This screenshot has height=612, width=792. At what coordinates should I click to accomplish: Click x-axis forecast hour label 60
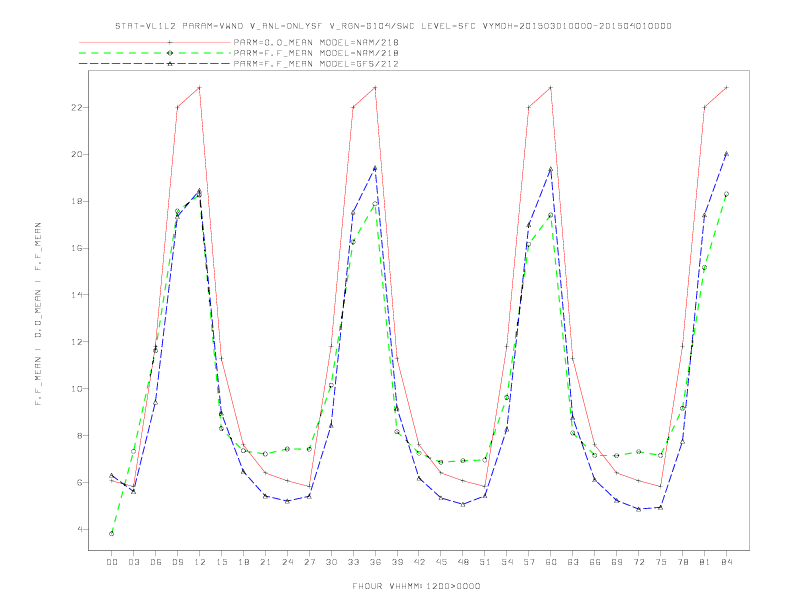pyautogui.click(x=551, y=562)
